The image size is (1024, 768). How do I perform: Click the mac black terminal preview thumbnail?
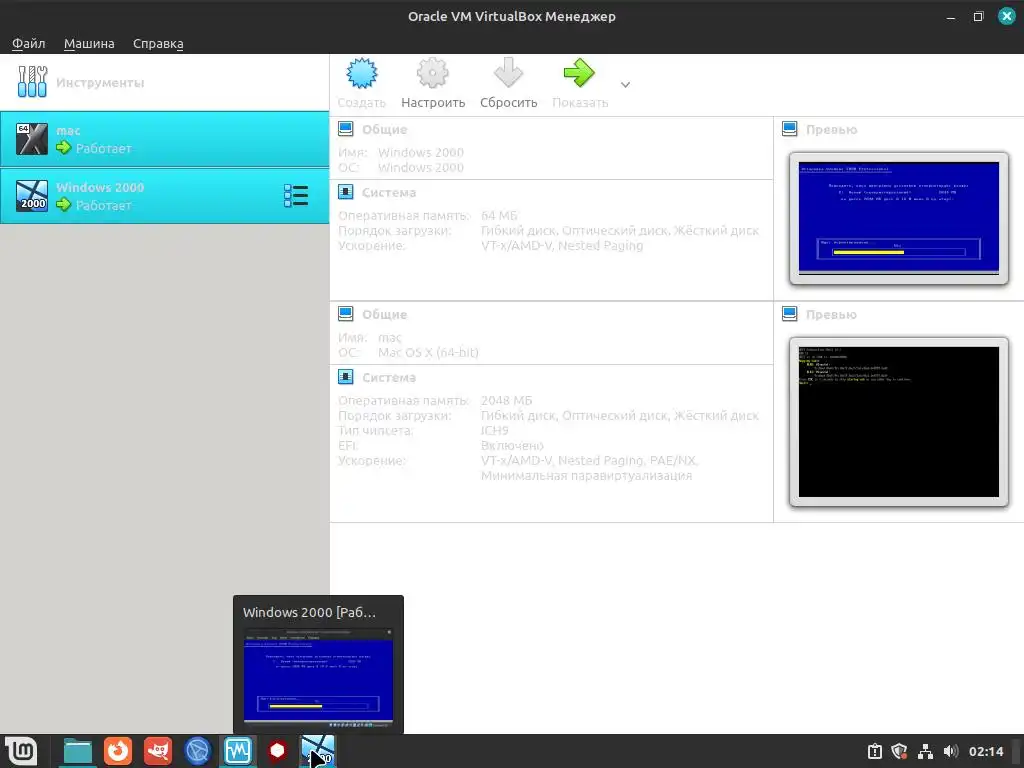click(x=899, y=422)
